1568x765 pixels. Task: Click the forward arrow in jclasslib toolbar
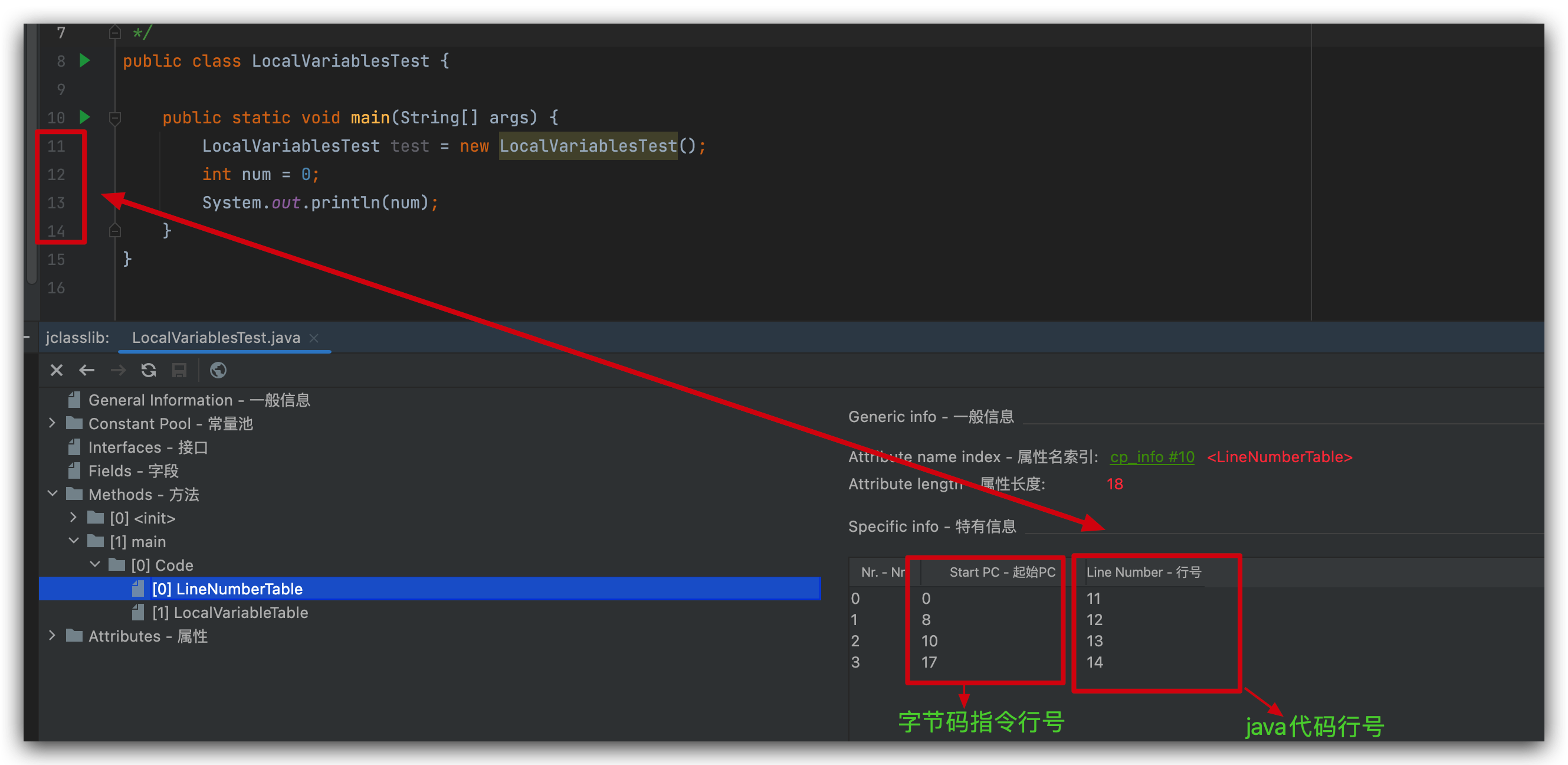point(118,370)
